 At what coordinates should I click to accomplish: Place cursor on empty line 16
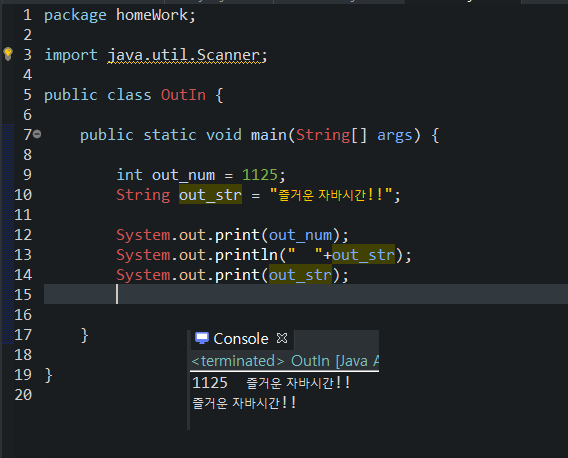click(306, 315)
